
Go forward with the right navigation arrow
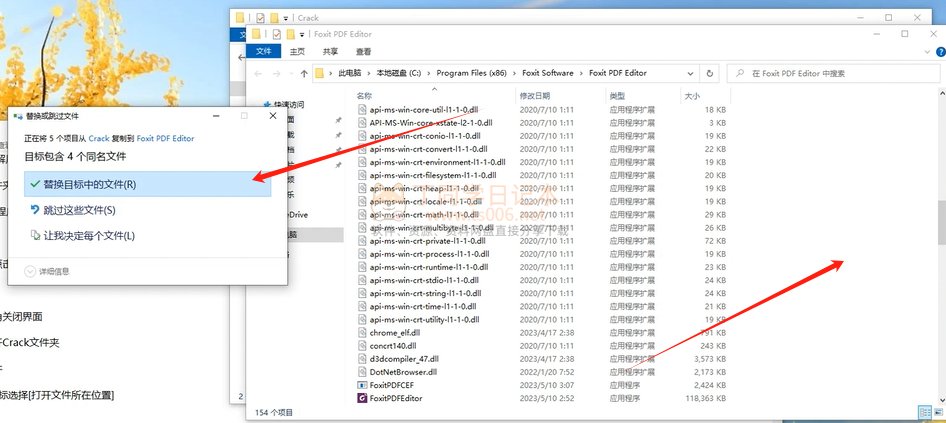(276, 74)
